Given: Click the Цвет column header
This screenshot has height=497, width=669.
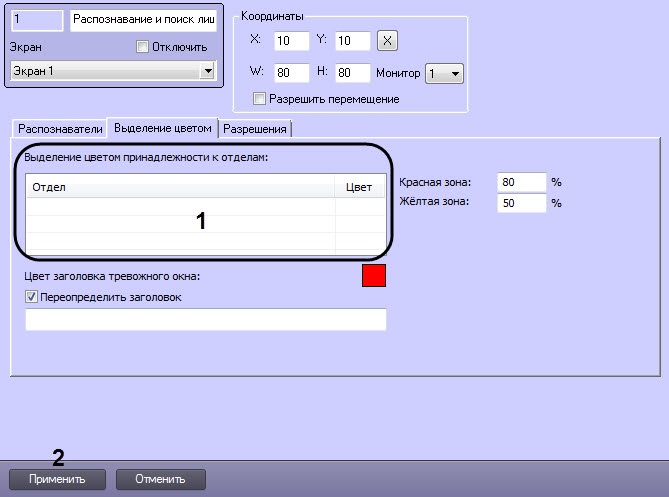Looking at the screenshot, I should pos(359,187).
